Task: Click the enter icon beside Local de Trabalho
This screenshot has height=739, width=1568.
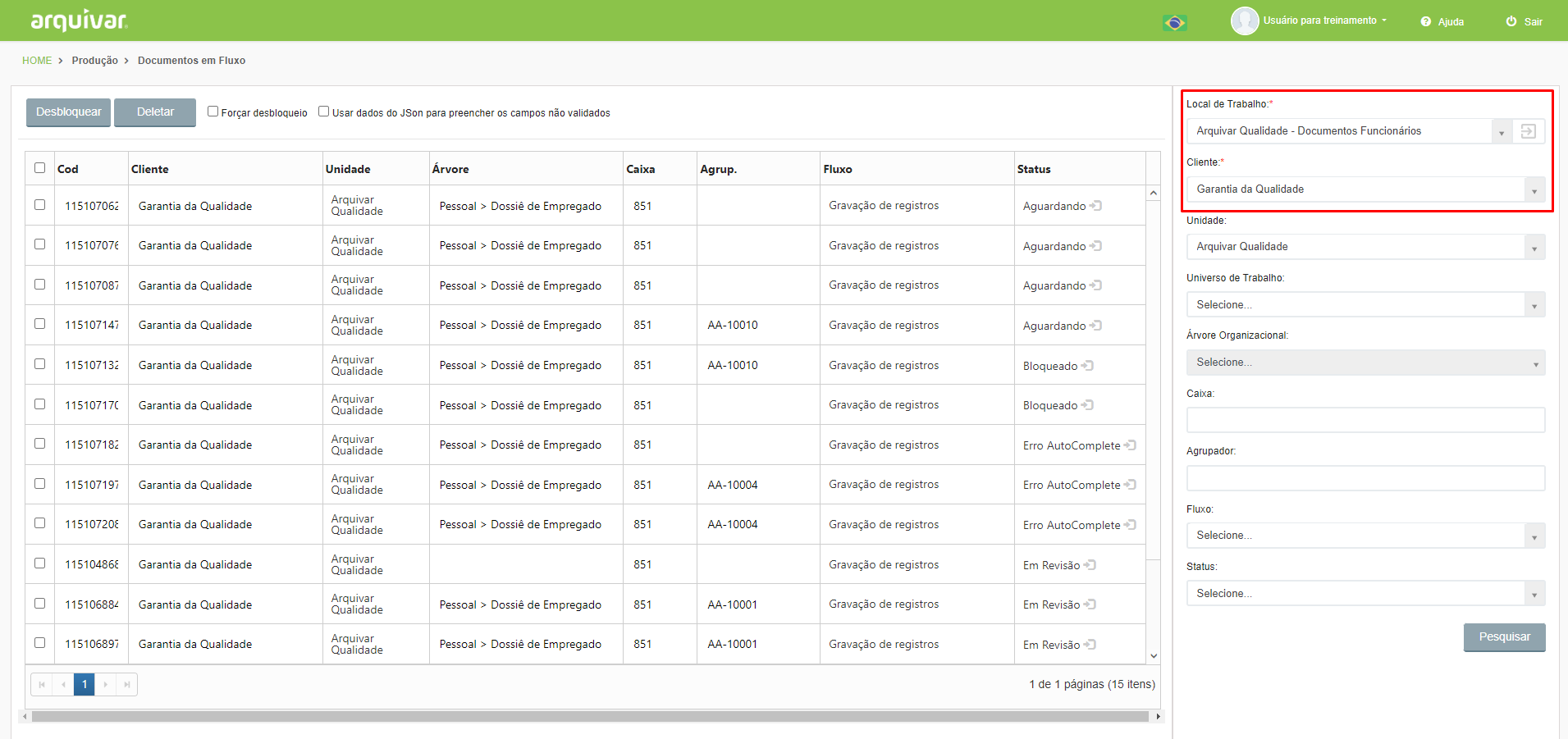Action: pyautogui.click(x=1528, y=131)
